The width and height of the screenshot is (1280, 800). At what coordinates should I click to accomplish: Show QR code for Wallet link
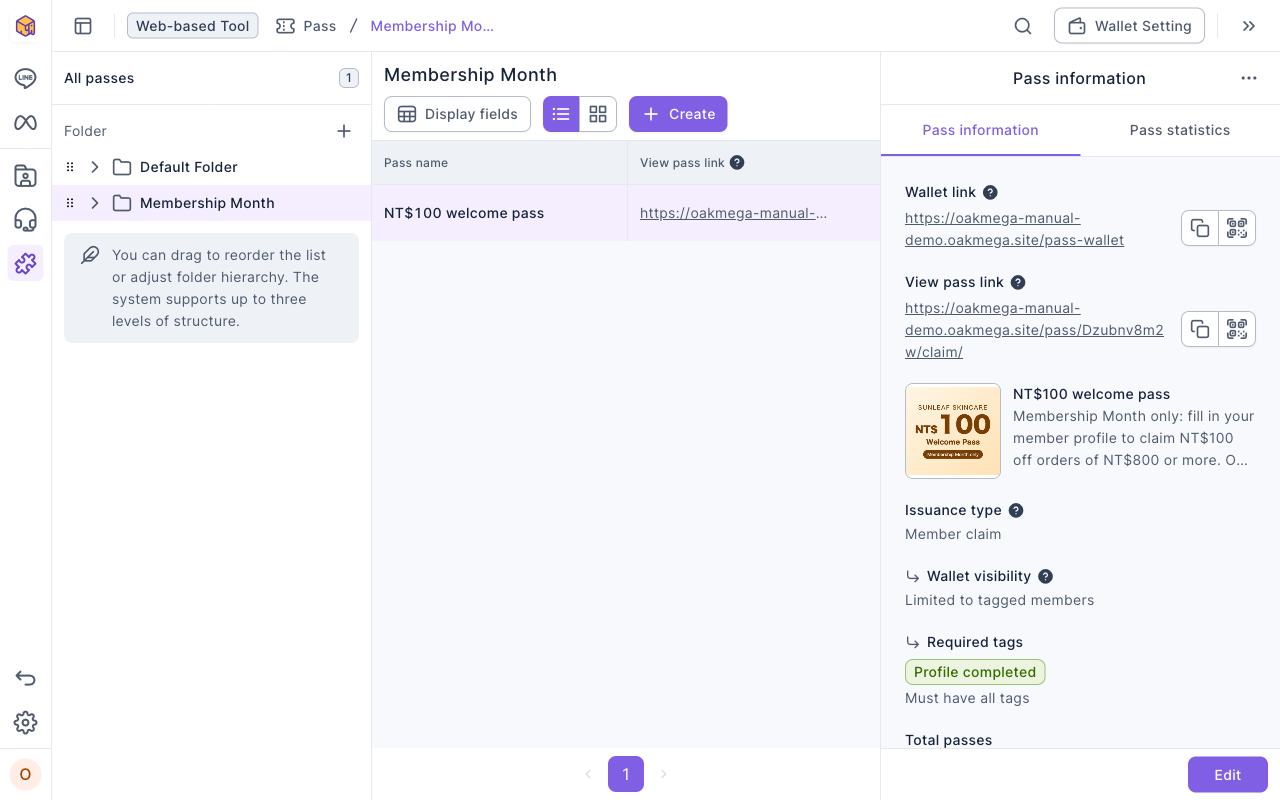[x=1237, y=229]
